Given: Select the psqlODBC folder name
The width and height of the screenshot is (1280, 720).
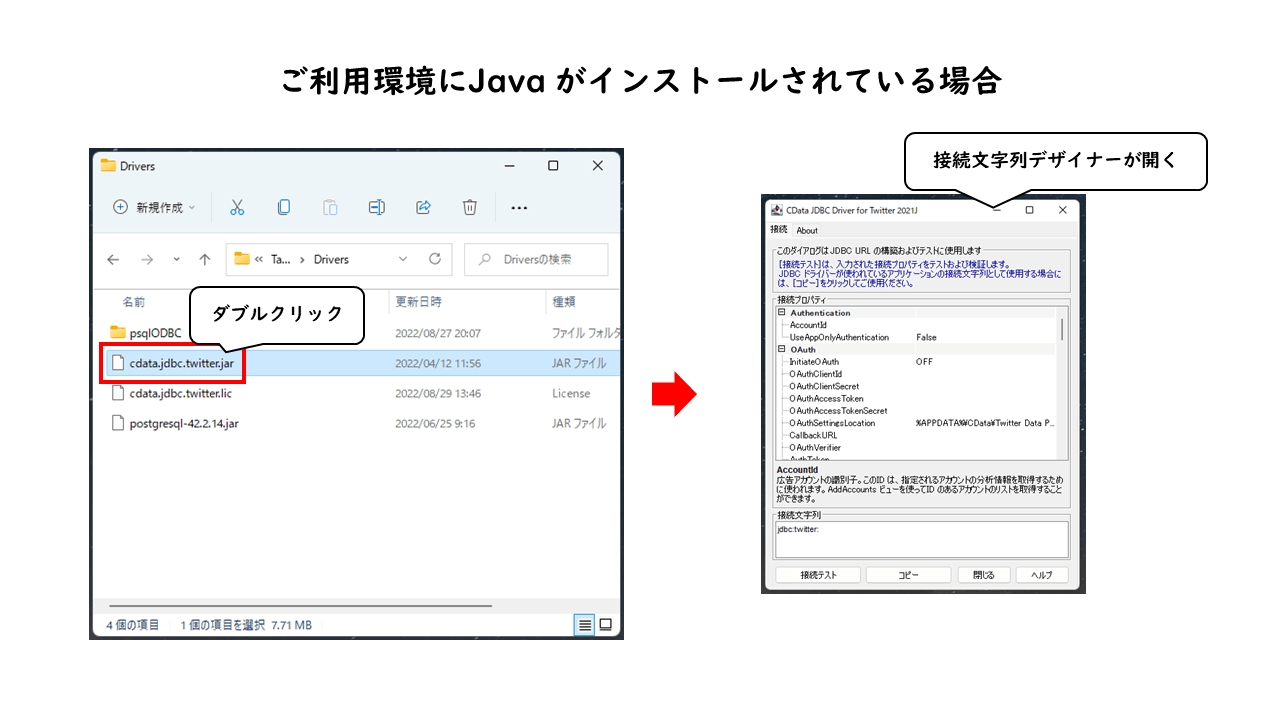Looking at the screenshot, I should tap(156, 333).
